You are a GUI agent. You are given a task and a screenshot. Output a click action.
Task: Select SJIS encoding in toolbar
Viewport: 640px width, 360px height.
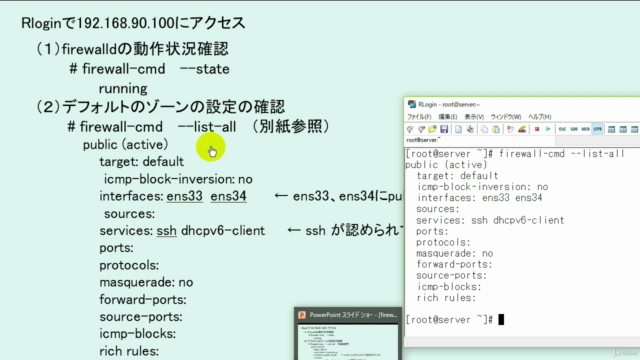(x=574, y=129)
